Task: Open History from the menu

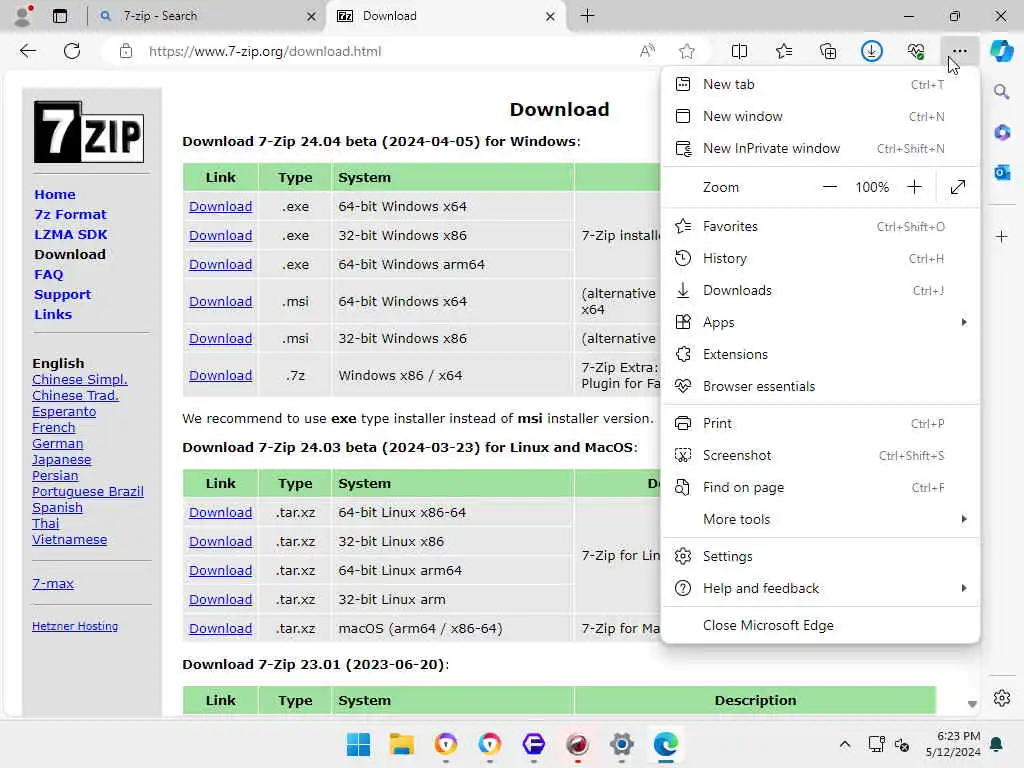Action: tap(820, 258)
